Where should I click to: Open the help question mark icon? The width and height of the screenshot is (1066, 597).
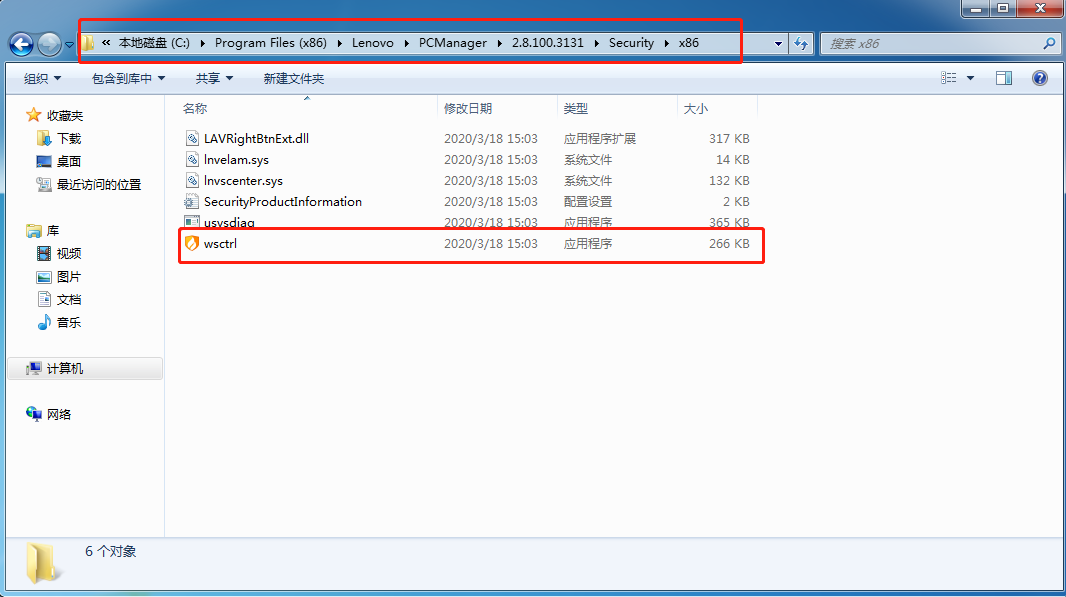coord(1039,78)
